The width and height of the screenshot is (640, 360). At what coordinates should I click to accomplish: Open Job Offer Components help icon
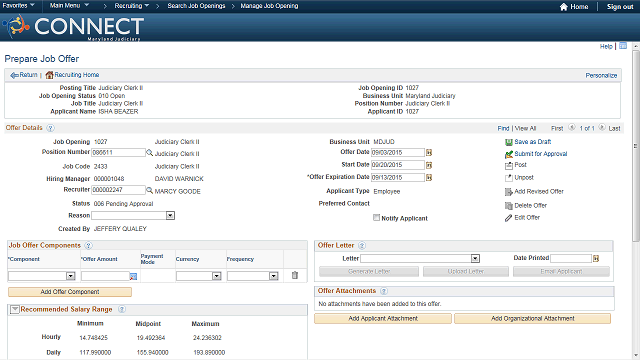click(88, 246)
